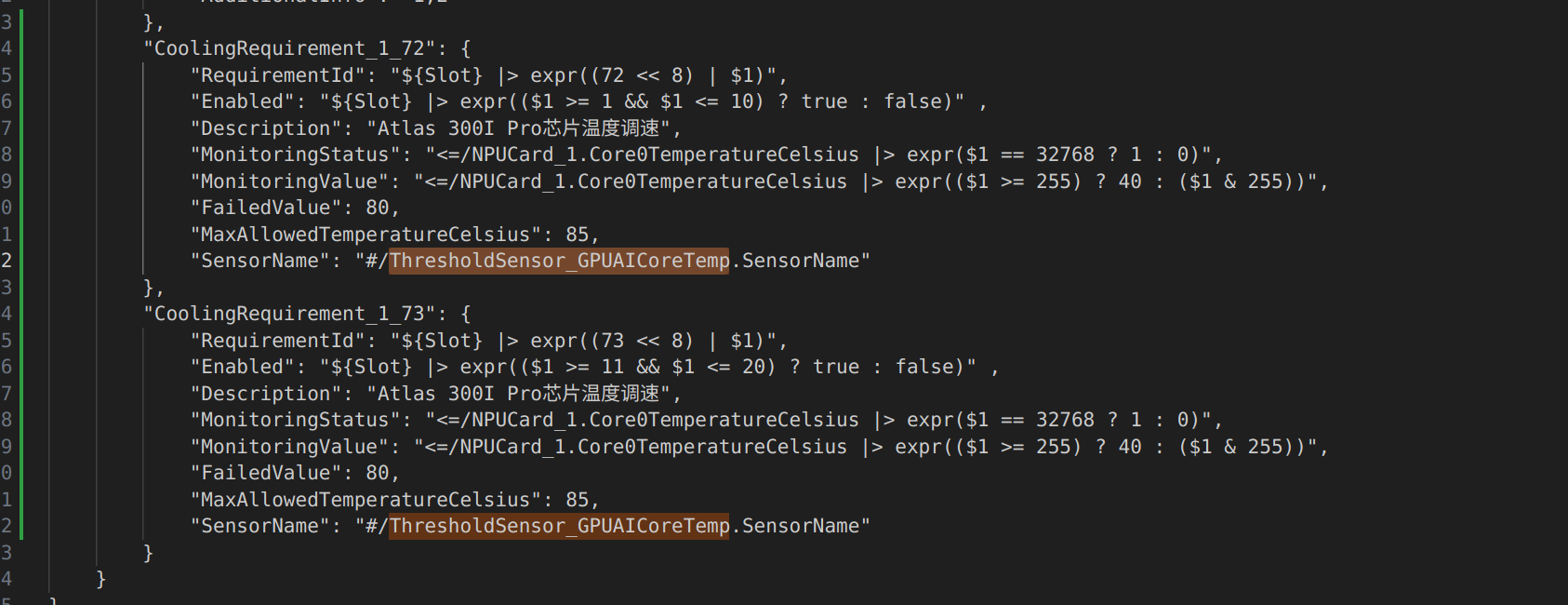Click the MonitoringValue key in CoolingRequirement_1_73
Image resolution: width=1568 pixels, height=605 pixels.
pyautogui.click(x=289, y=447)
